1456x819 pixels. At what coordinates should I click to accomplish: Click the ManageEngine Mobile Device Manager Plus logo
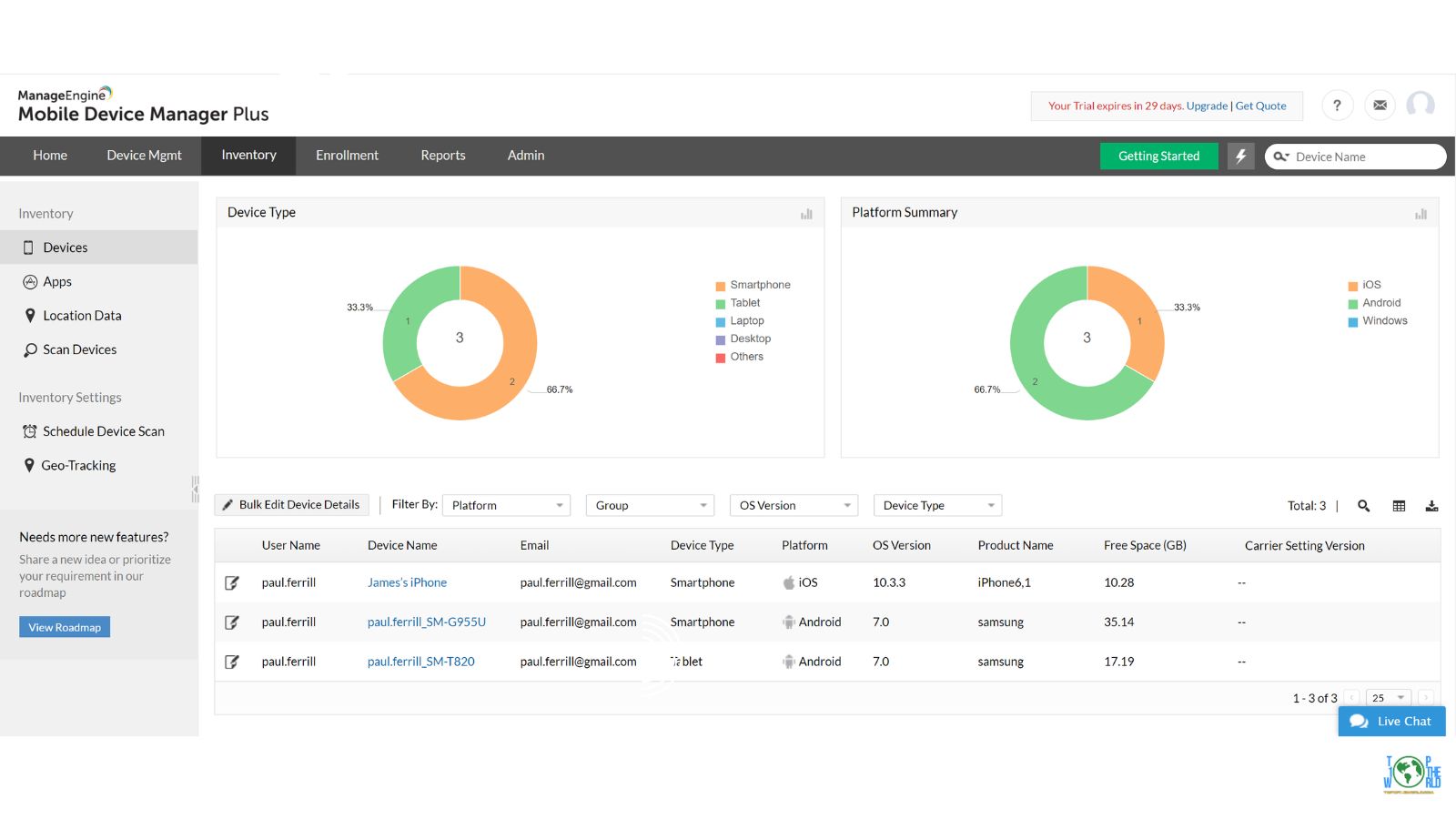(x=143, y=105)
